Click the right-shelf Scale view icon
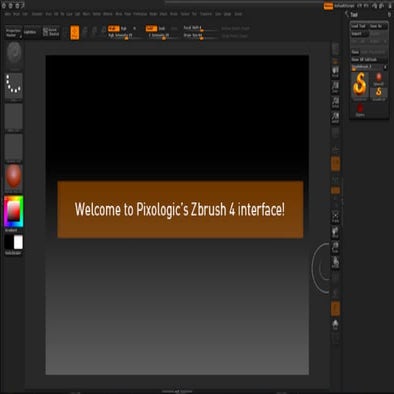Image resolution: width=394 pixels, height=394 pixels. [x=336, y=248]
